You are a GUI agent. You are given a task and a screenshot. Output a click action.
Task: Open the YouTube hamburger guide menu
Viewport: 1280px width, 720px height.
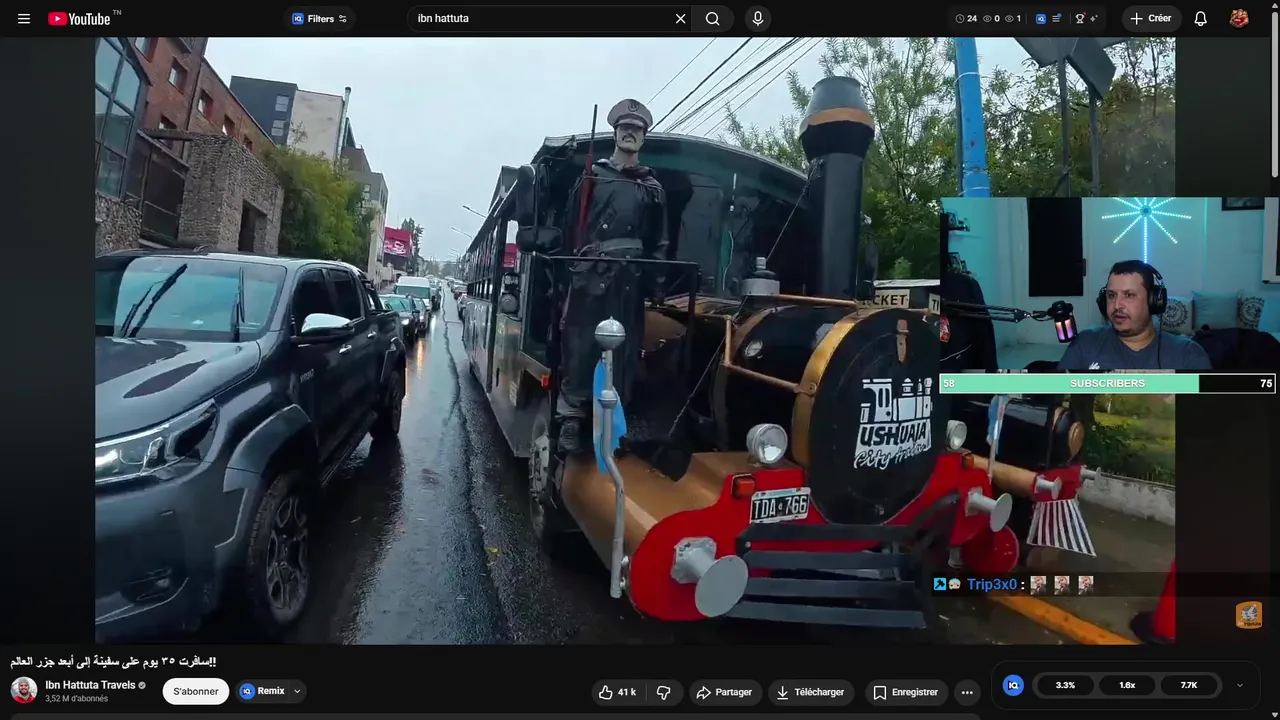coord(24,19)
